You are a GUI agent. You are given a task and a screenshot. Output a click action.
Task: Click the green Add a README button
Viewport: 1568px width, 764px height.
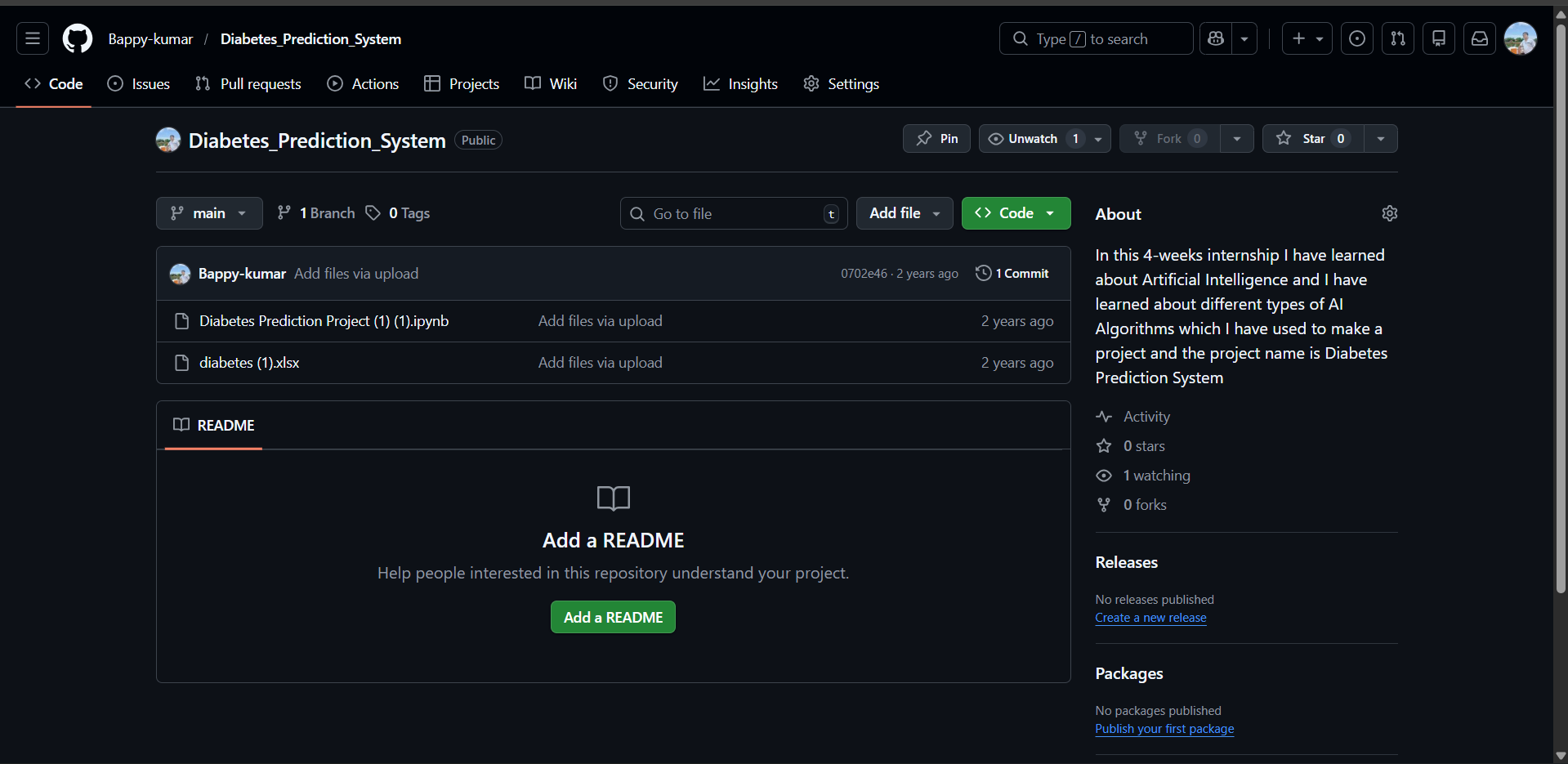(x=613, y=617)
